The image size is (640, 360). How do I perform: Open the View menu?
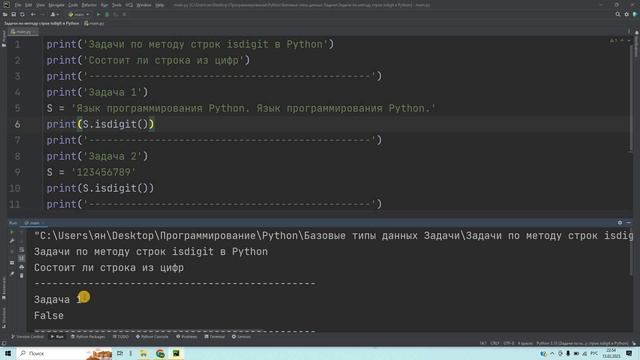(40, 5)
